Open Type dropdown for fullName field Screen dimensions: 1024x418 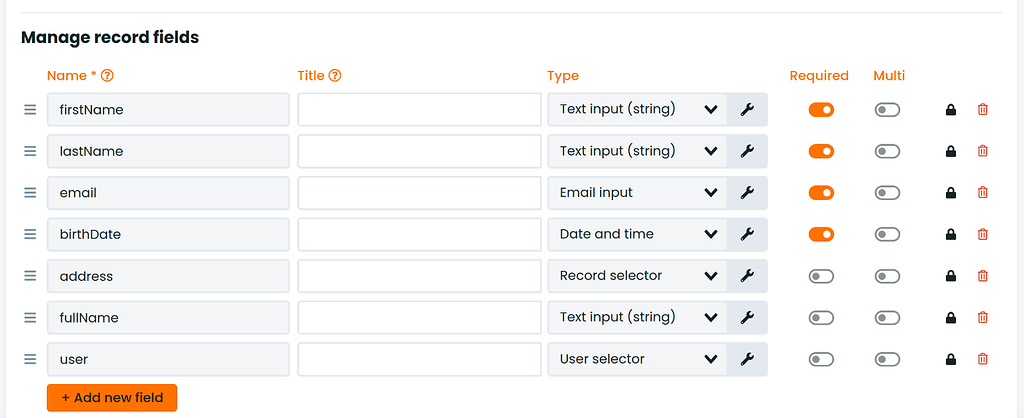point(637,317)
